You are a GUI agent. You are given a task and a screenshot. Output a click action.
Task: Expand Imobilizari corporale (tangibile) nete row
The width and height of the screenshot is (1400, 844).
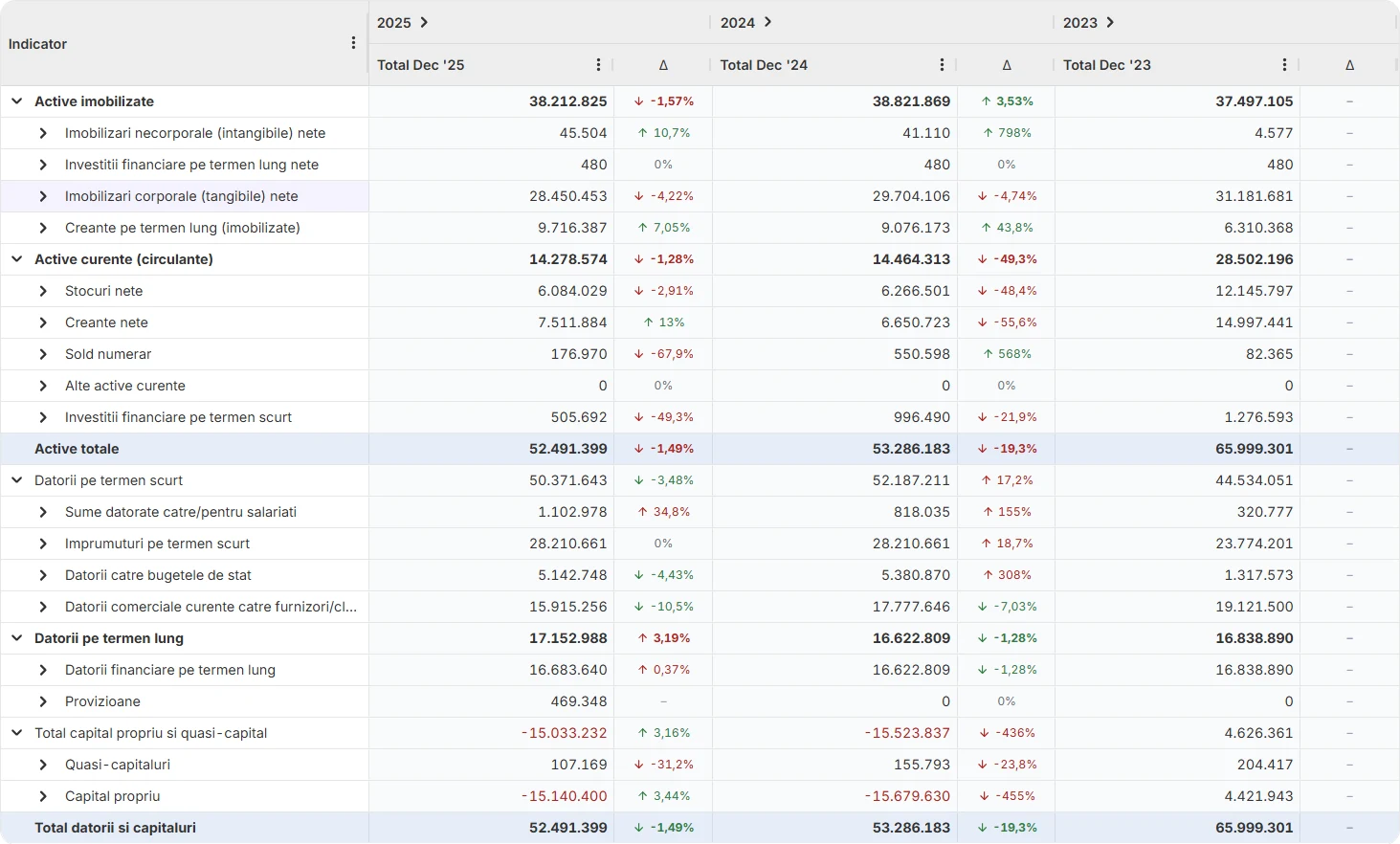pyautogui.click(x=43, y=196)
